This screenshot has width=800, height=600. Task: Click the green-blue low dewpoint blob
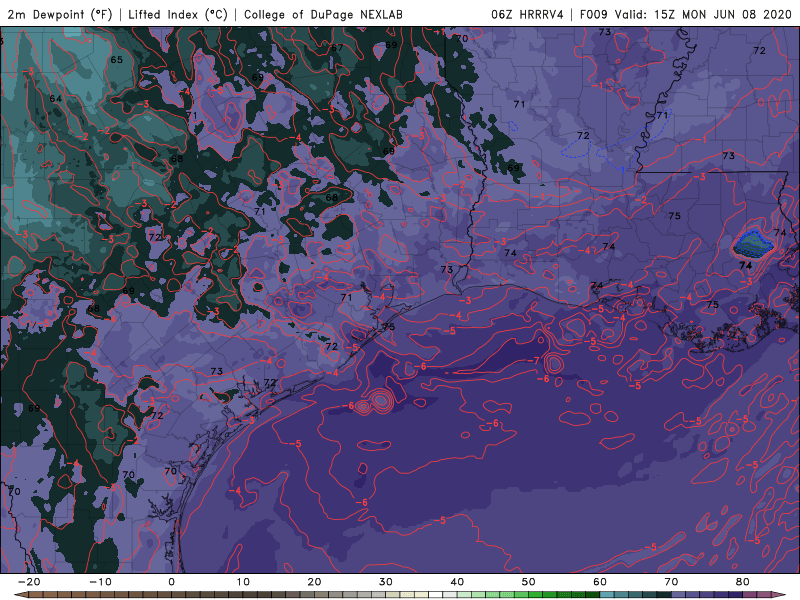753,244
